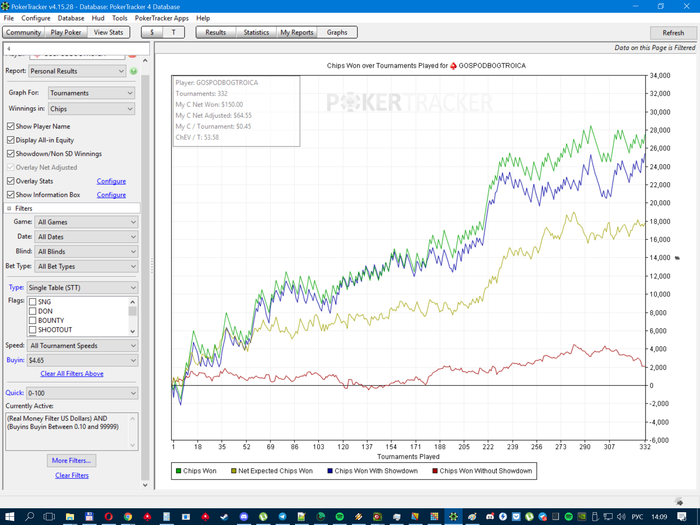
Task: Toggle Display All-in Equity checkbox
Action: (x=11, y=140)
